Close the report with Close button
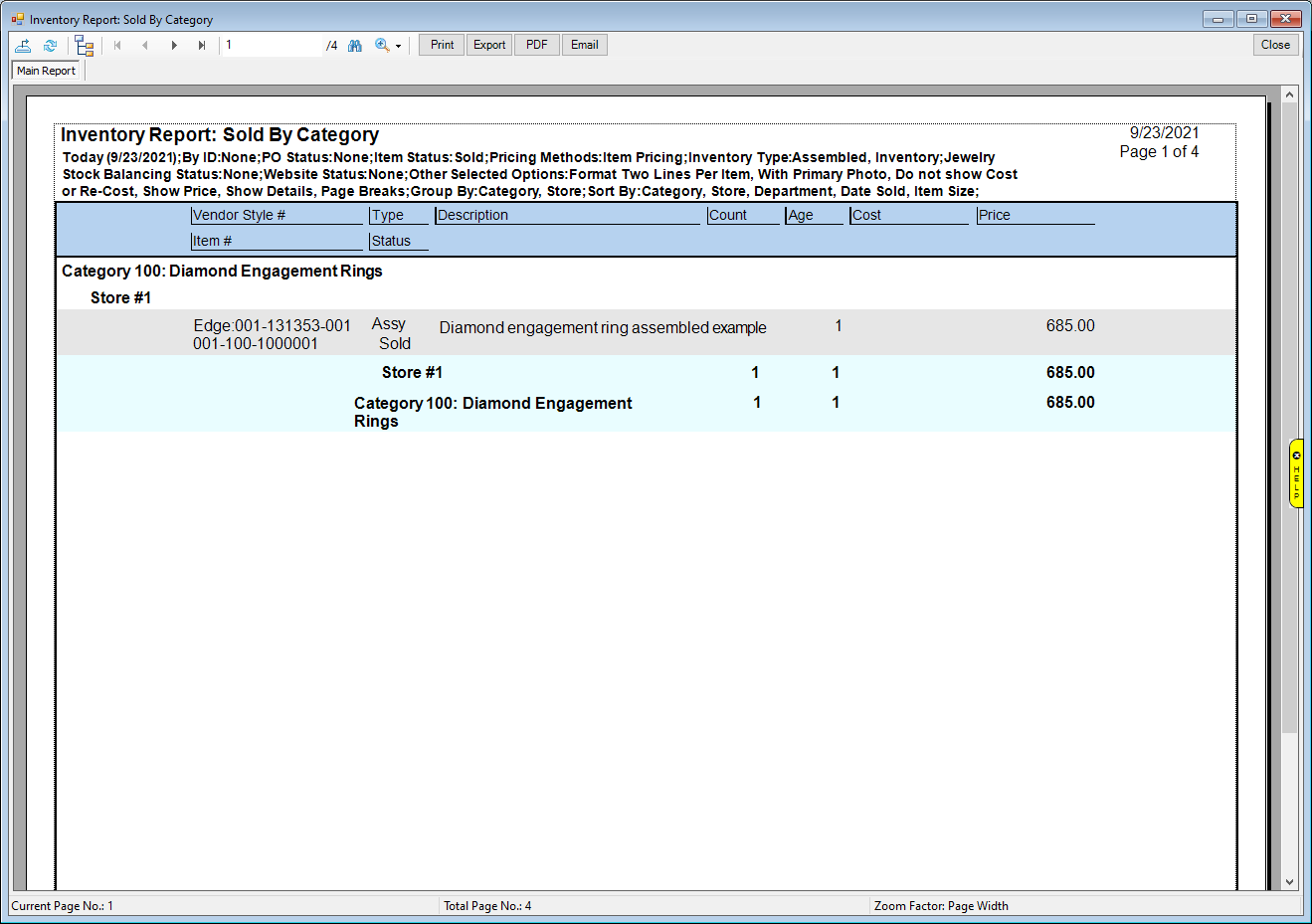This screenshot has width=1312, height=924. point(1275,45)
